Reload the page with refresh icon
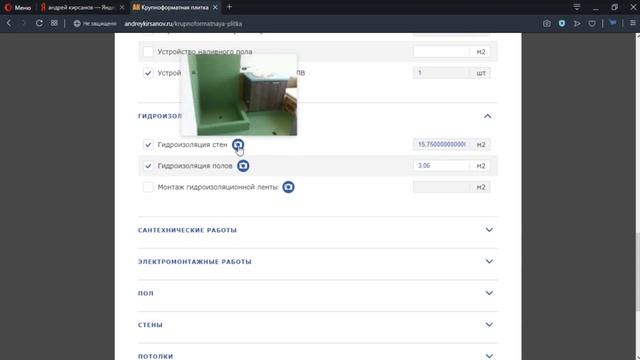Viewport: 640px width, 360px height. 39,23
